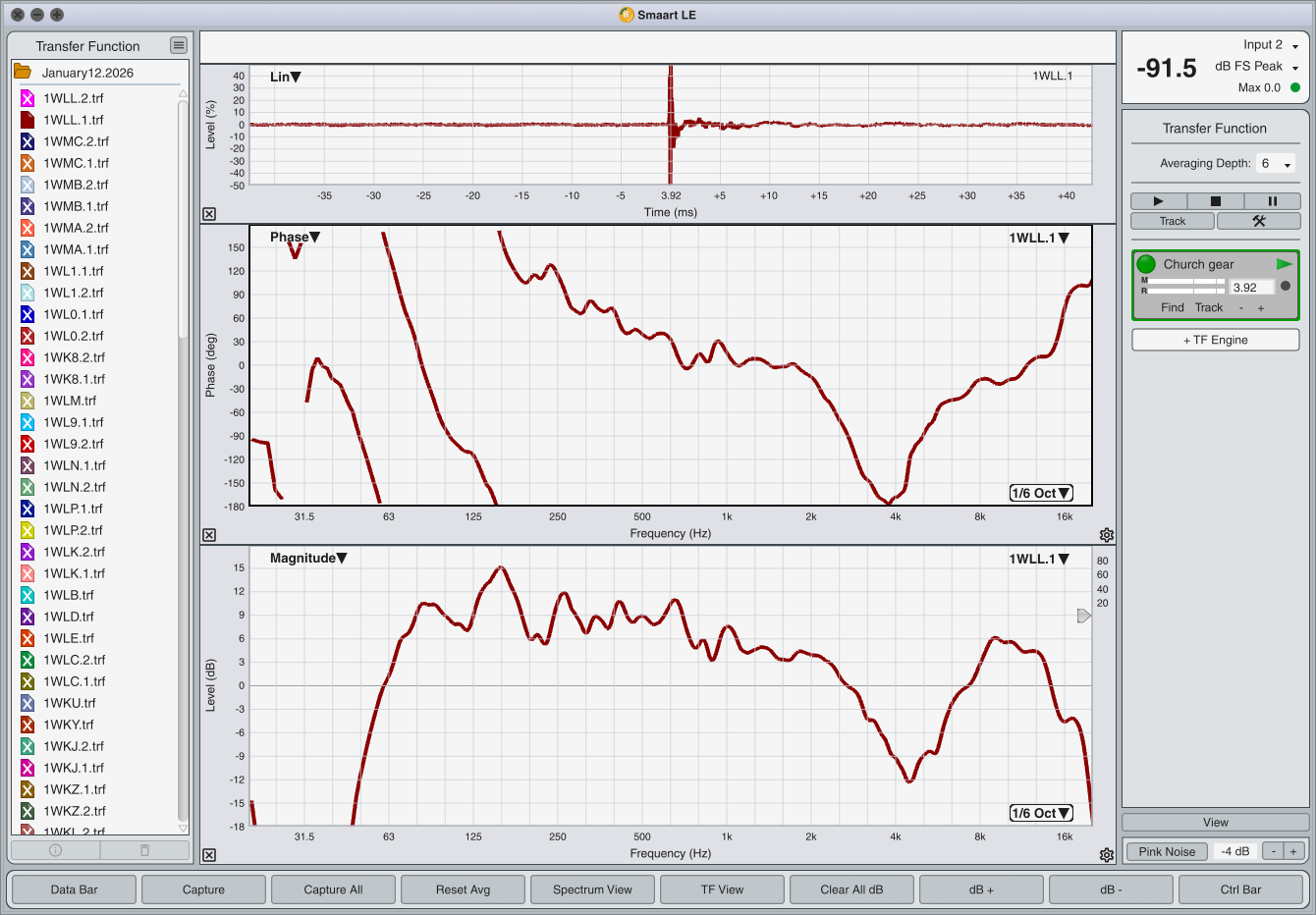Increase pink noise level with + button
Image resolution: width=1316 pixels, height=915 pixels.
(x=1294, y=851)
